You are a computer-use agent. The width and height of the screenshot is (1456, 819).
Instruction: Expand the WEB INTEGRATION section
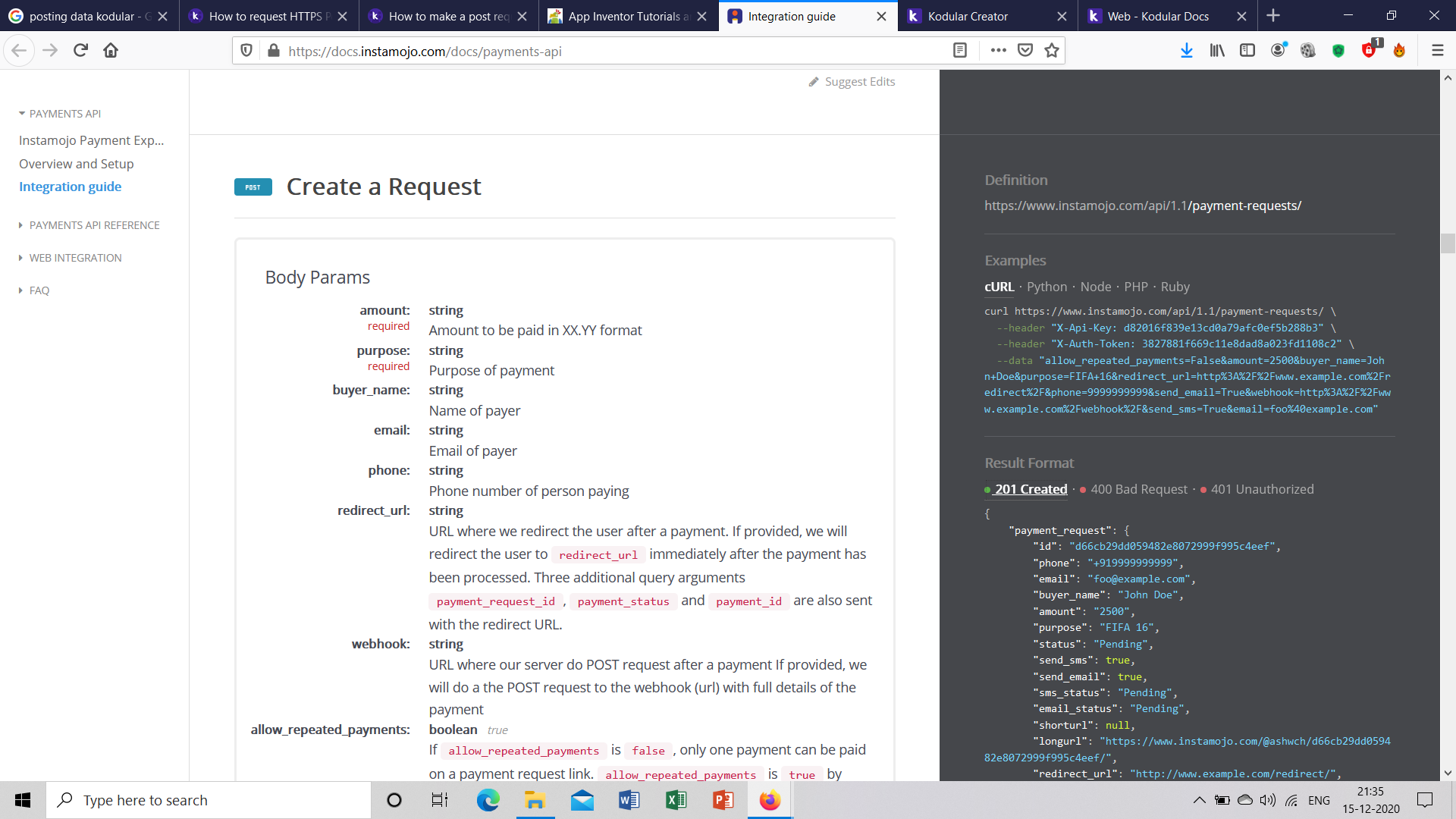pos(75,258)
